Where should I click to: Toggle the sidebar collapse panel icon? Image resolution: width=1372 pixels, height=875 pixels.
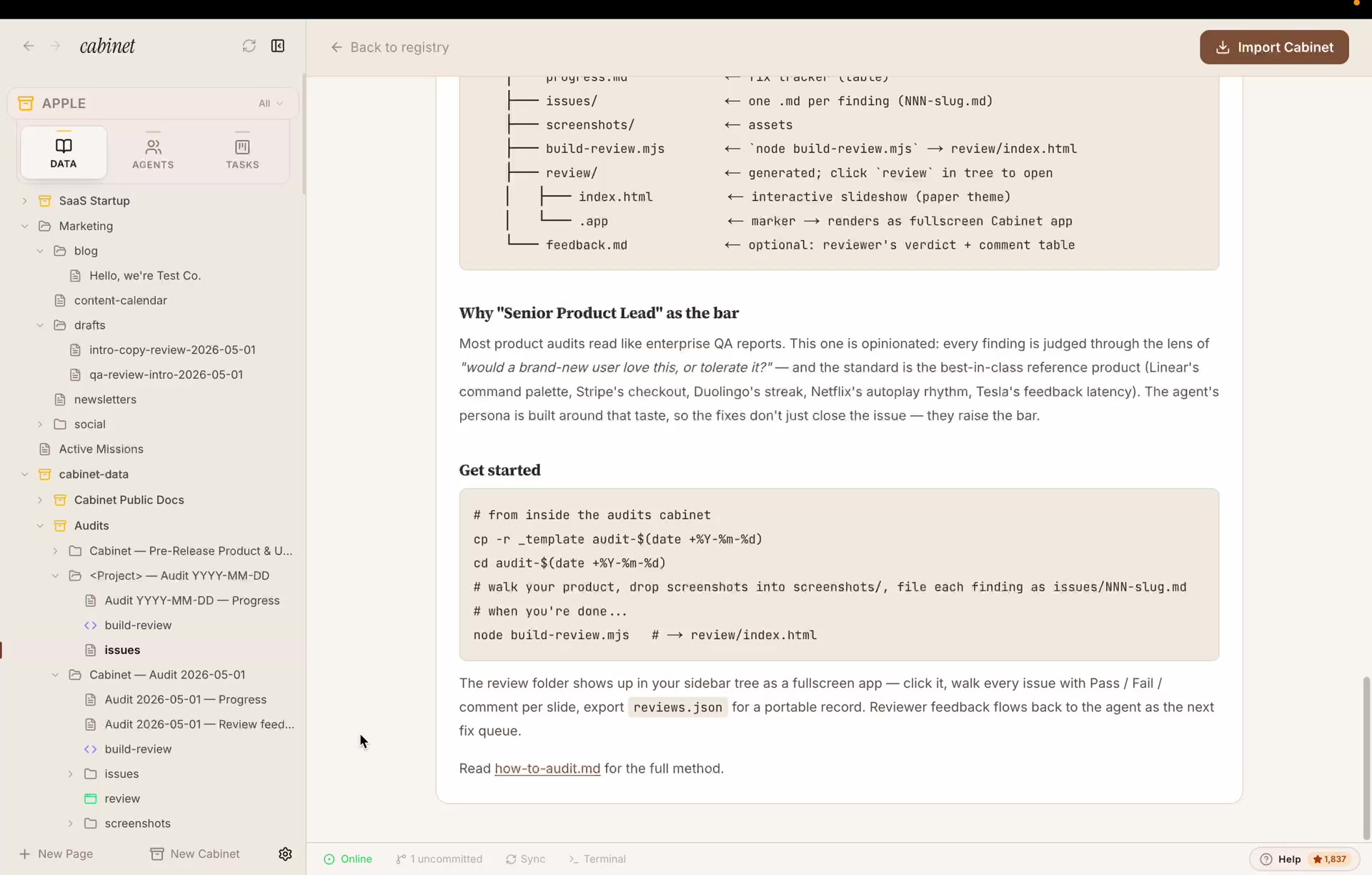[278, 46]
